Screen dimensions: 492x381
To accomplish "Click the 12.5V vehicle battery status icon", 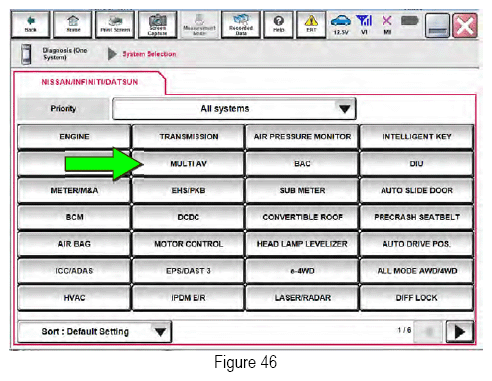I will [341, 24].
